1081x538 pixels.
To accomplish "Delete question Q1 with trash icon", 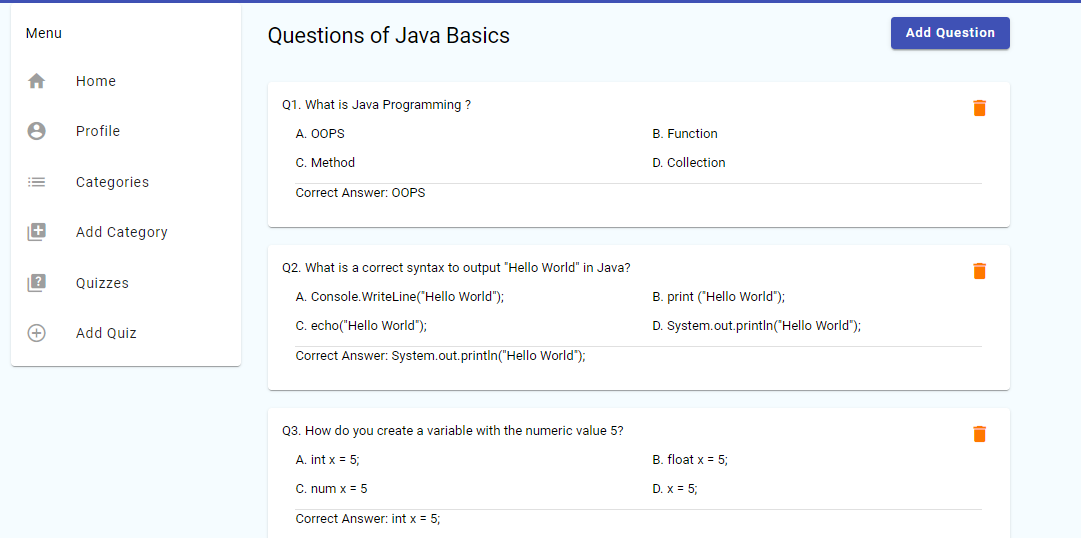I will pyautogui.click(x=979, y=108).
